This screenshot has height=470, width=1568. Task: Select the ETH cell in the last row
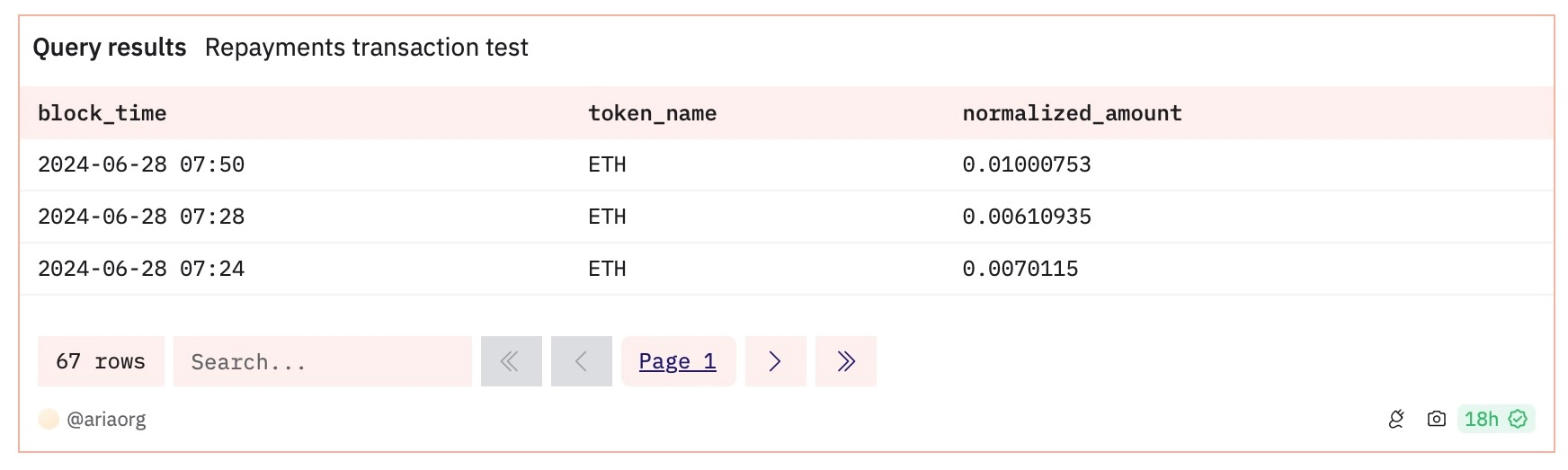[607, 269]
